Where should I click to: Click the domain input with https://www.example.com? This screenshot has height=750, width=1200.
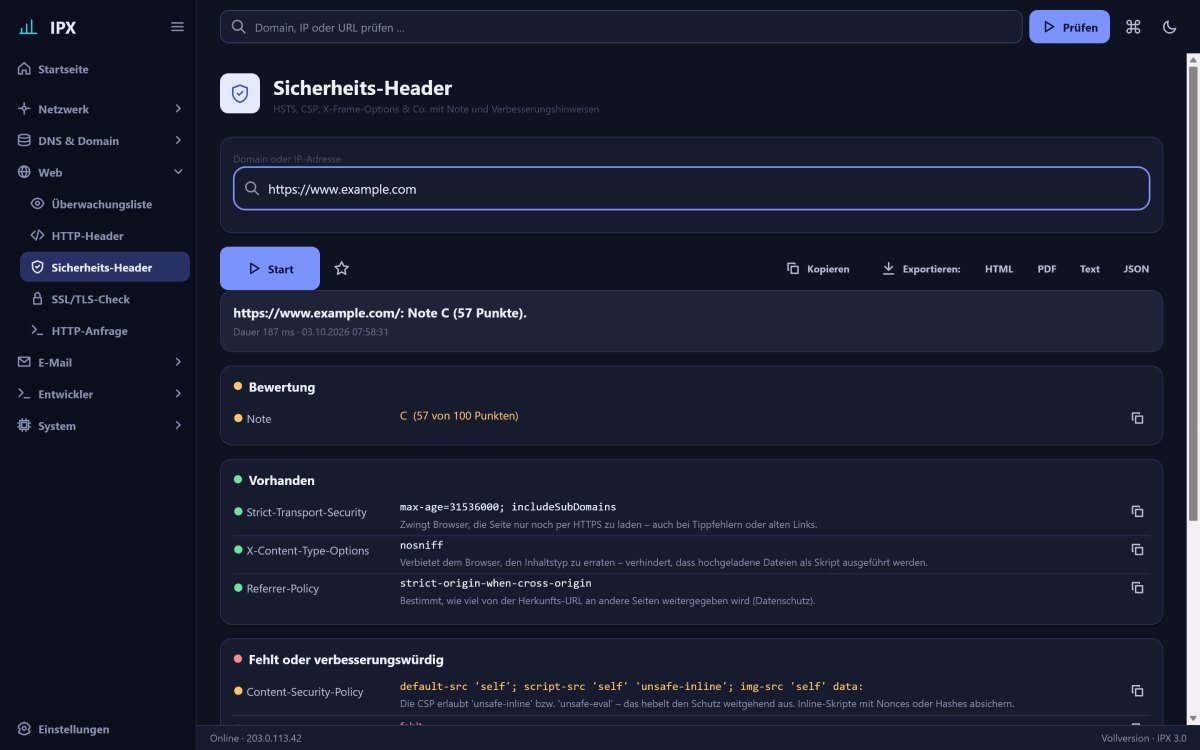[x=691, y=188]
